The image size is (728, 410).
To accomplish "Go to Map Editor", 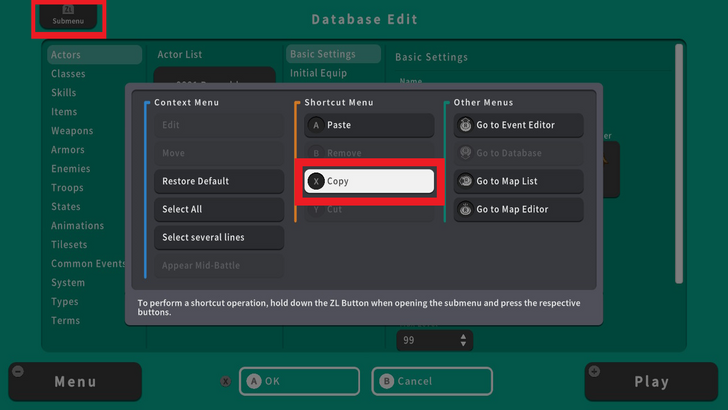I will pyautogui.click(x=518, y=209).
